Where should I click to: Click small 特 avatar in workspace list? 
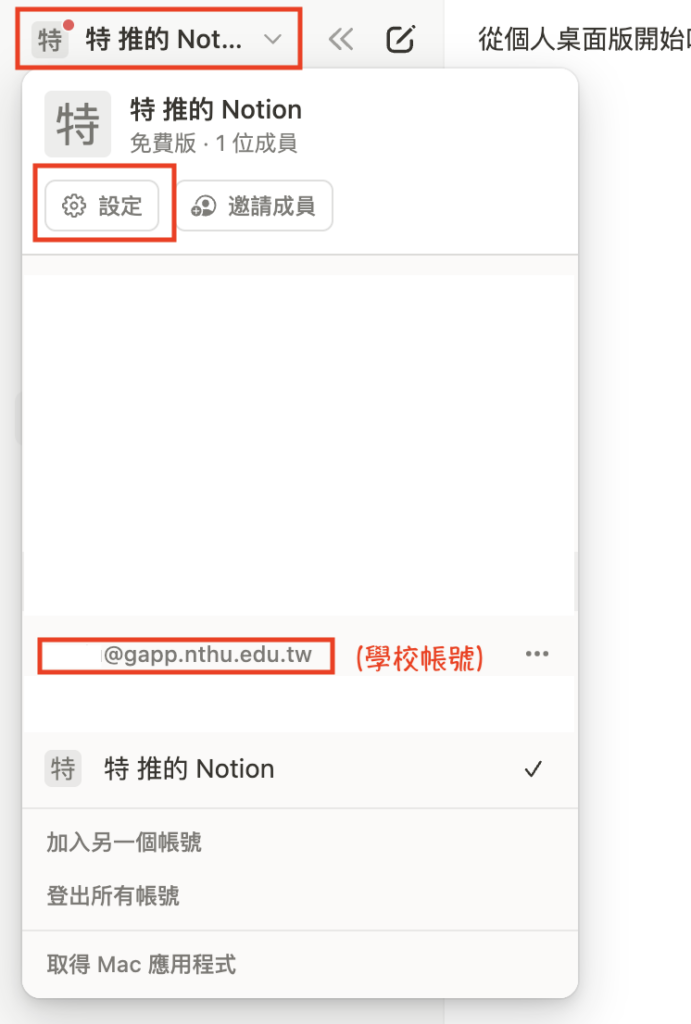[x=63, y=769]
